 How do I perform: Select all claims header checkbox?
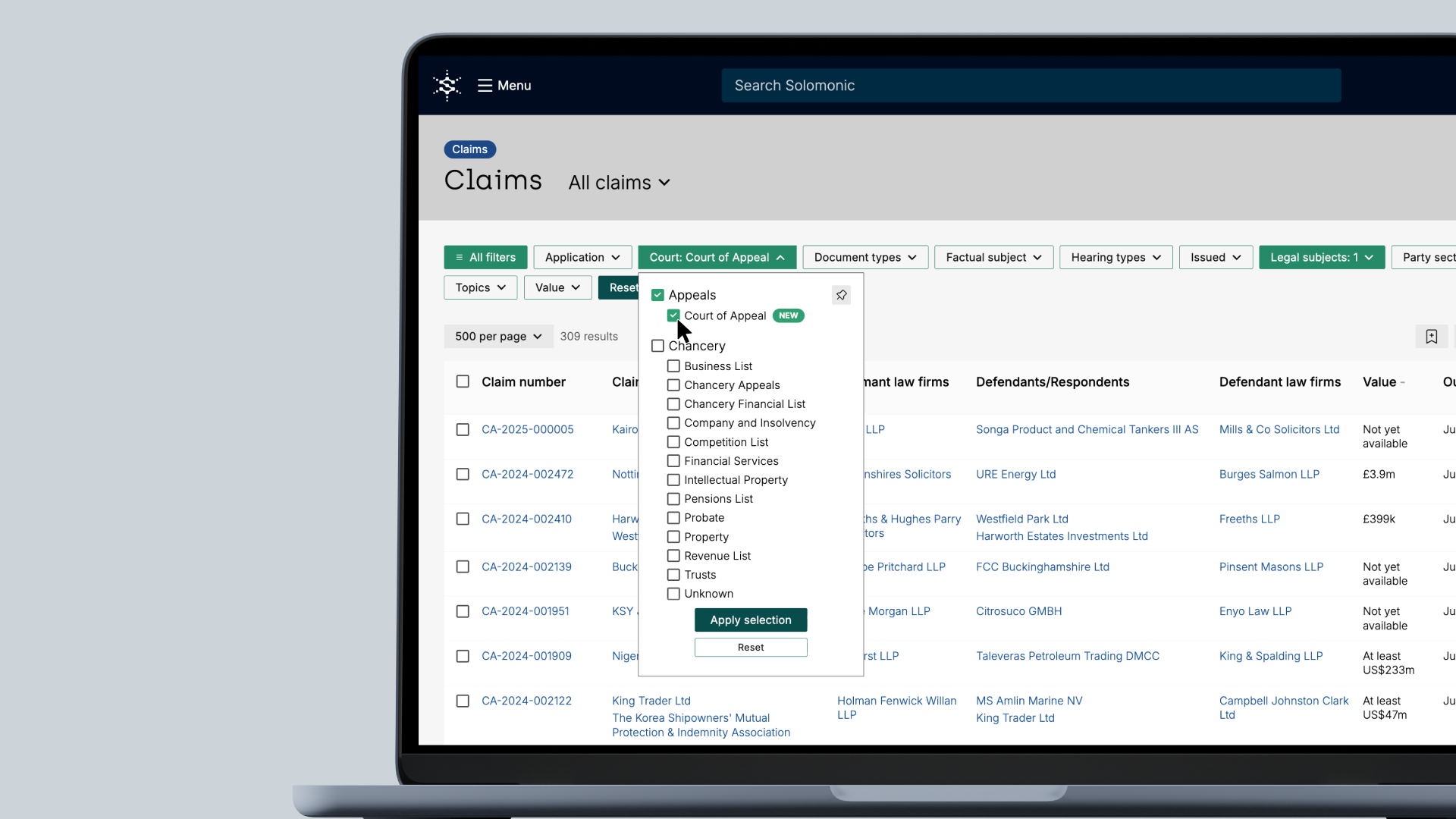463,381
